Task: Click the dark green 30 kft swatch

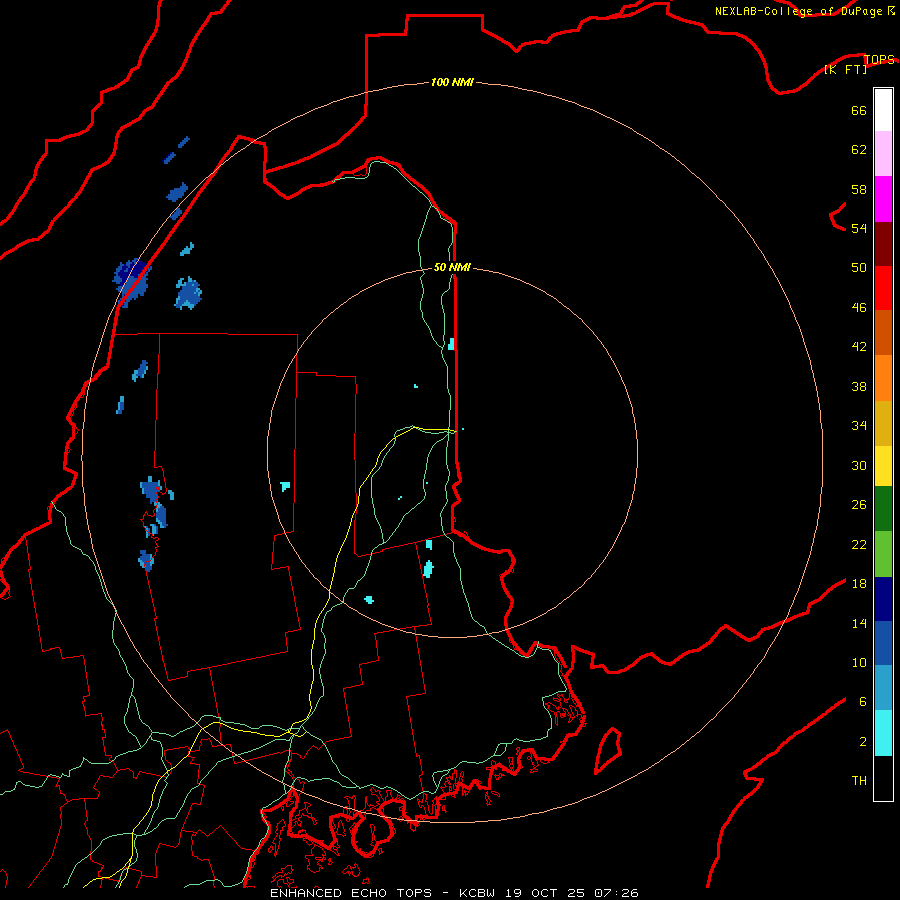Action: tap(883, 509)
